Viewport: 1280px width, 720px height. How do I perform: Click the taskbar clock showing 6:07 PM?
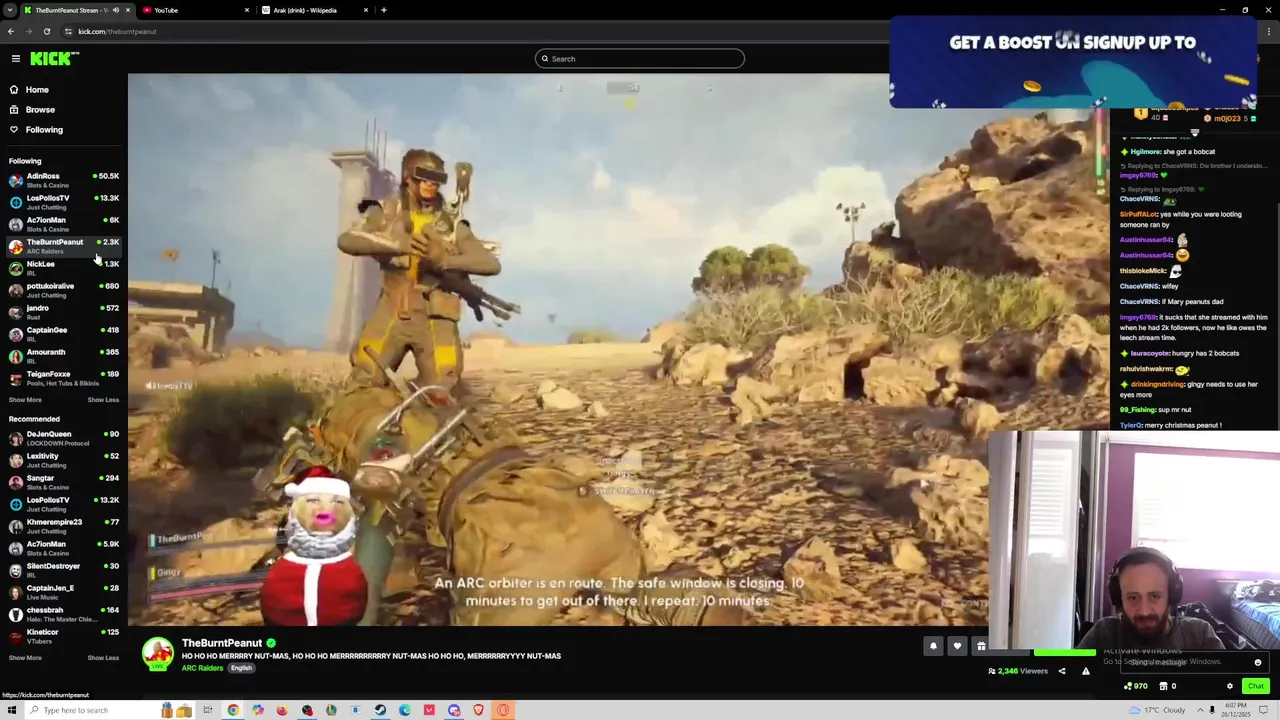(1234, 710)
